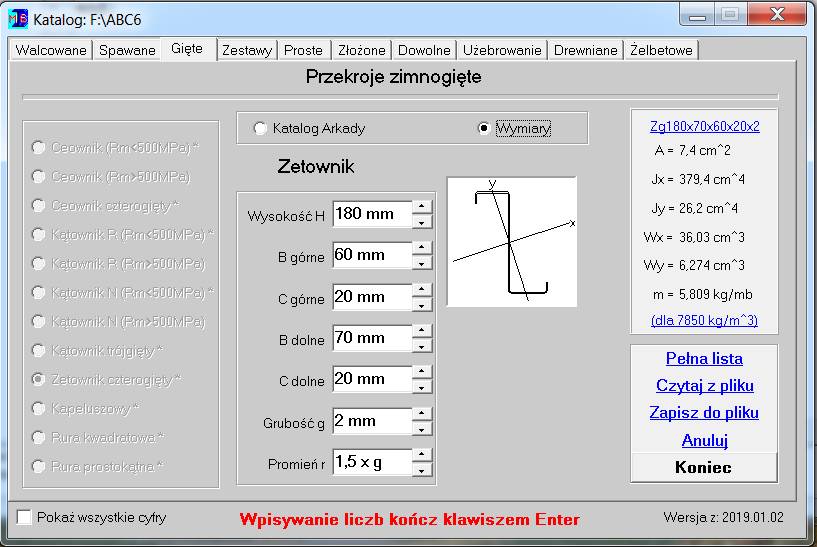Click the application icon in the title bar

tap(18, 18)
